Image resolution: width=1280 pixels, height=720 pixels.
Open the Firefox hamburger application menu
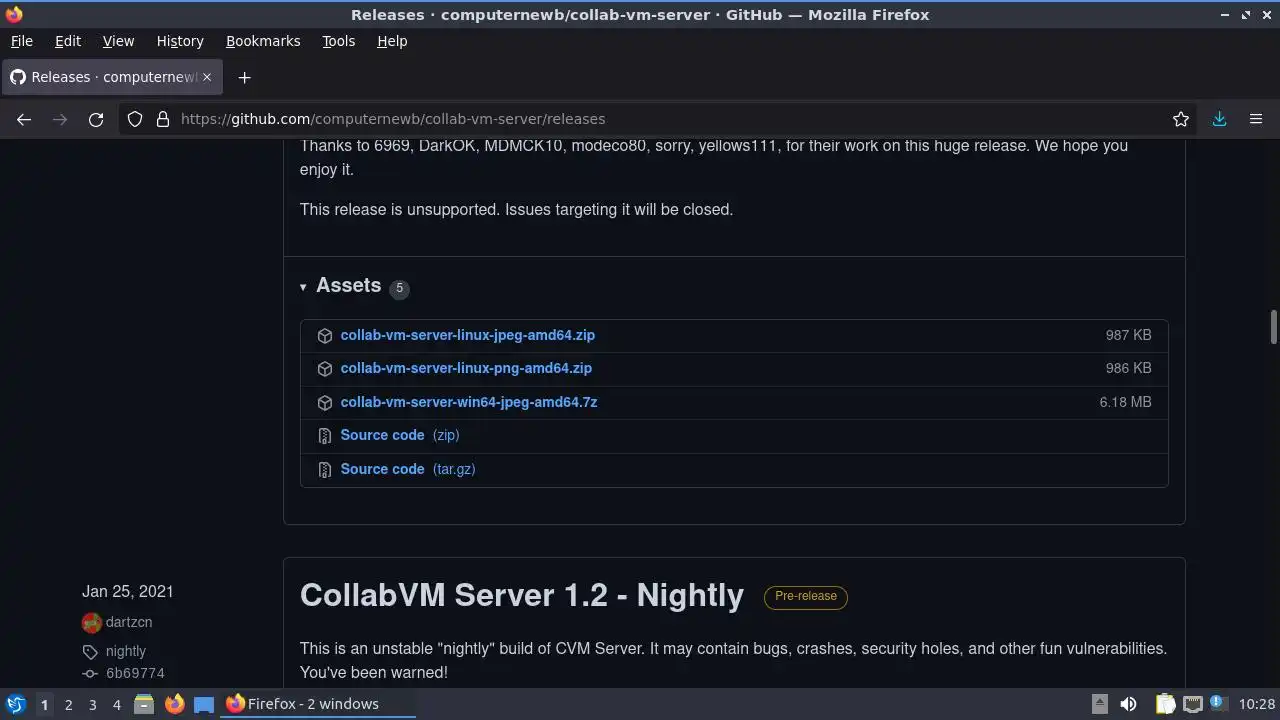(1256, 119)
